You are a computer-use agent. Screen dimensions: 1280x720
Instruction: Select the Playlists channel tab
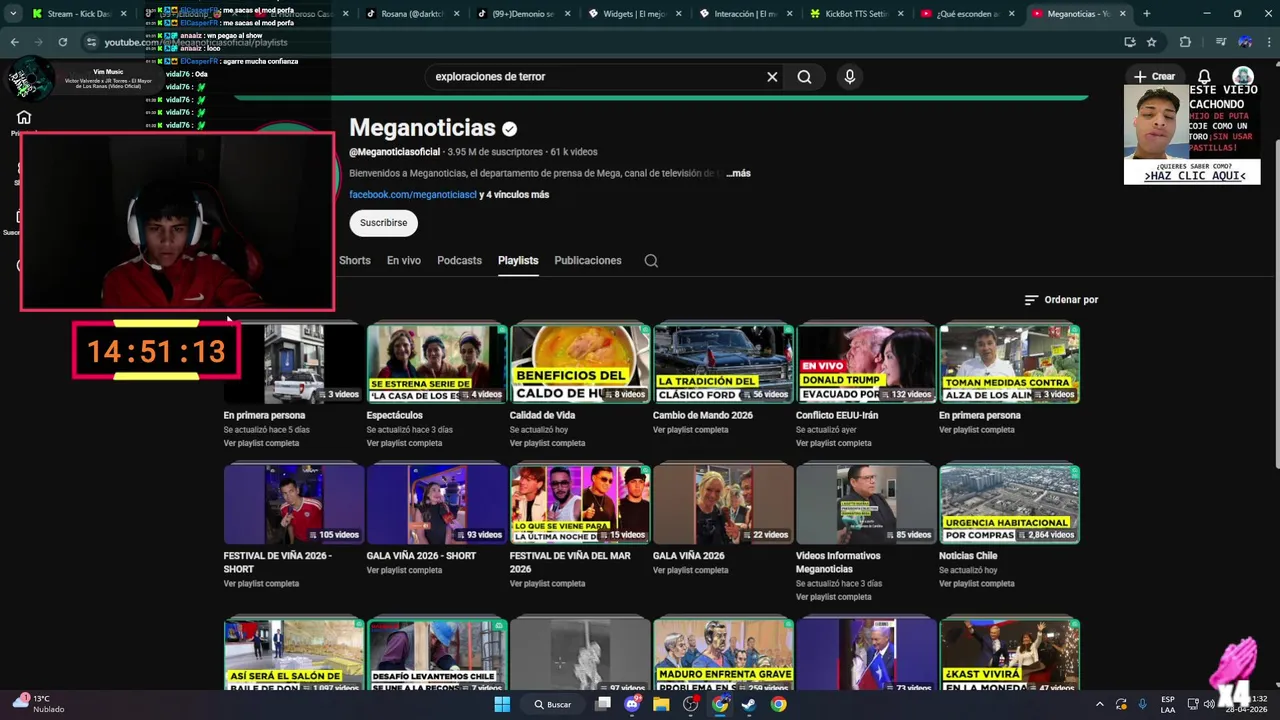pyautogui.click(x=518, y=261)
